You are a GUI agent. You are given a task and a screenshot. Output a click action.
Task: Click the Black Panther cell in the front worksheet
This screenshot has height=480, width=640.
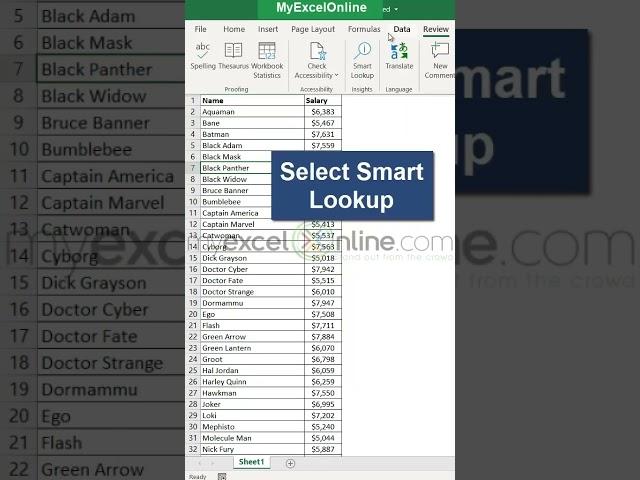pos(236,168)
